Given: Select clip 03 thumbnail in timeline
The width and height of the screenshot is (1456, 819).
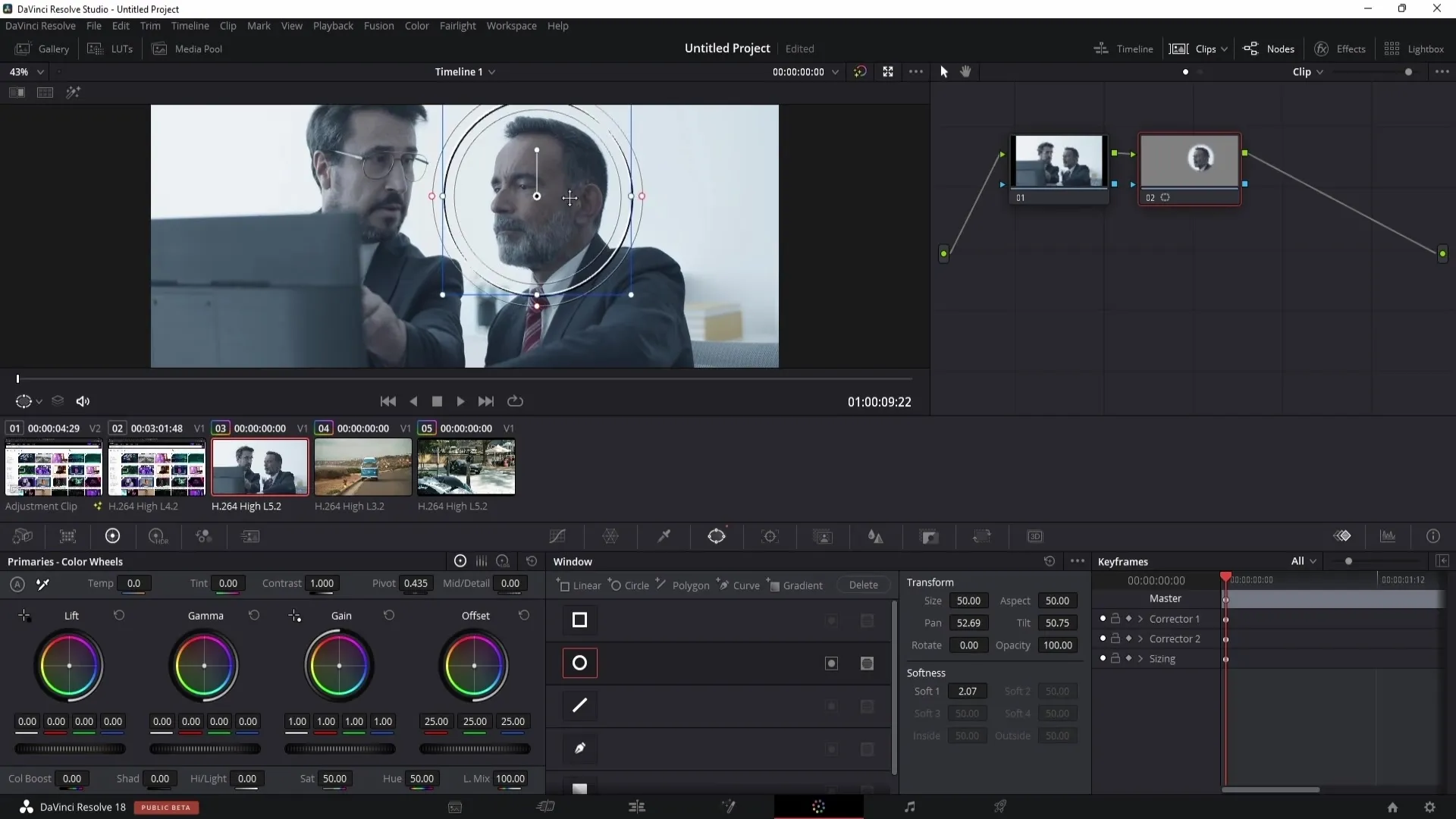Looking at the screenshot, I should pyautogui.click(x=260, y=467).
